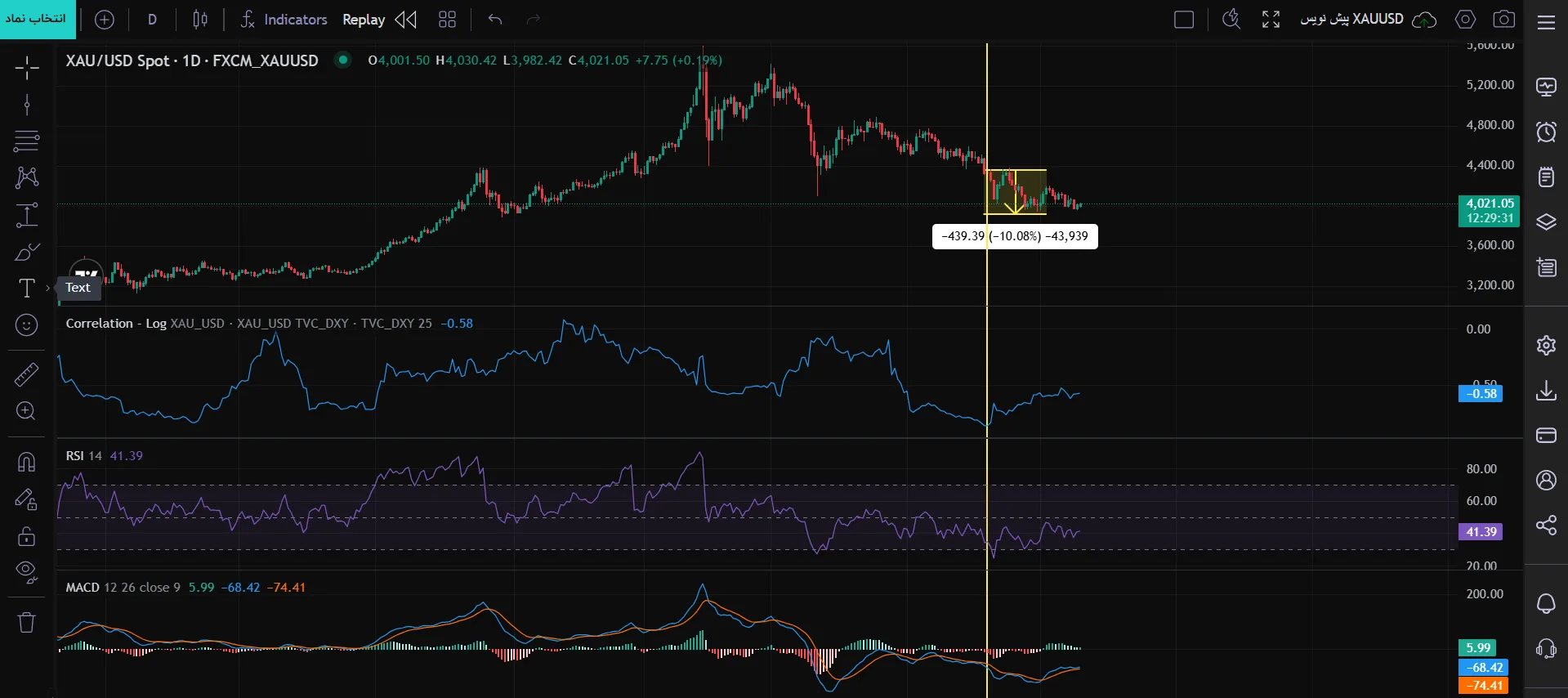
Task: Open the Text annotation tool
Action: pyautogui.click(x=27, y=288)
